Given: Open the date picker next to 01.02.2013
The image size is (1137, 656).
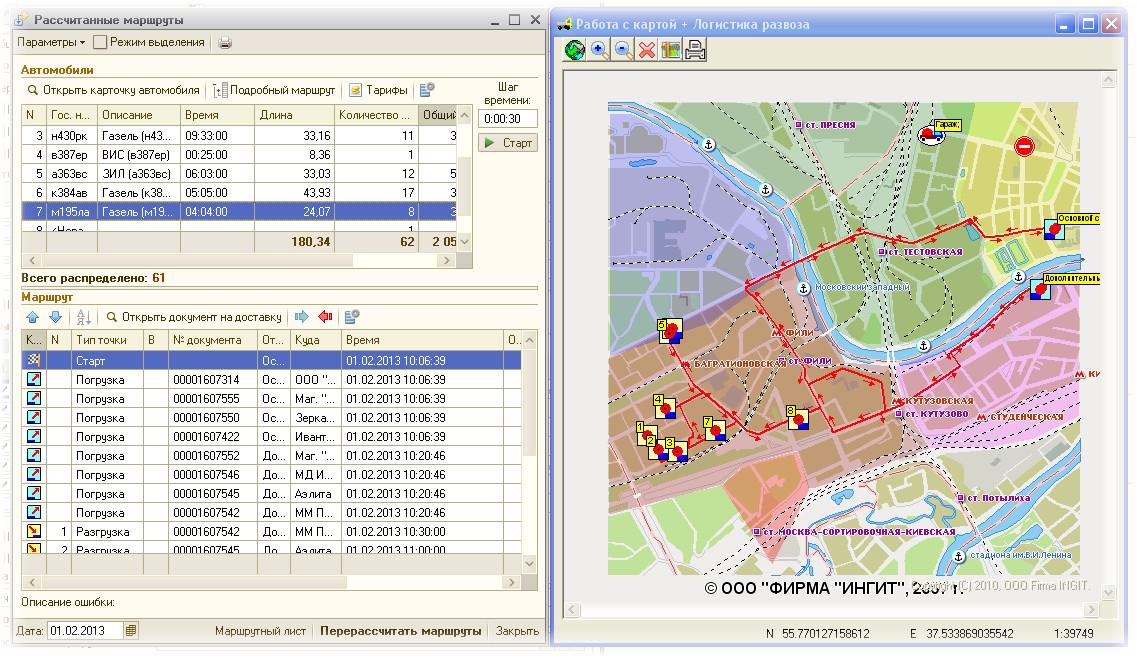Looking at the screenshot, I should (131, 631).
